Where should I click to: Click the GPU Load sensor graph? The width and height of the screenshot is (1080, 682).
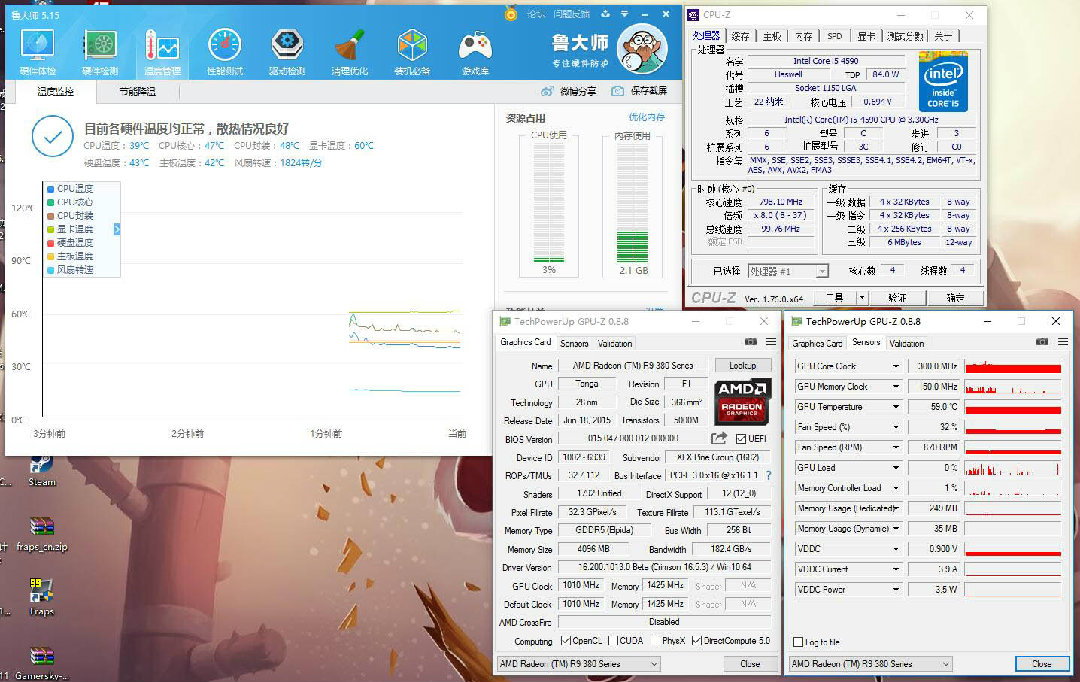pos(1012,468)
